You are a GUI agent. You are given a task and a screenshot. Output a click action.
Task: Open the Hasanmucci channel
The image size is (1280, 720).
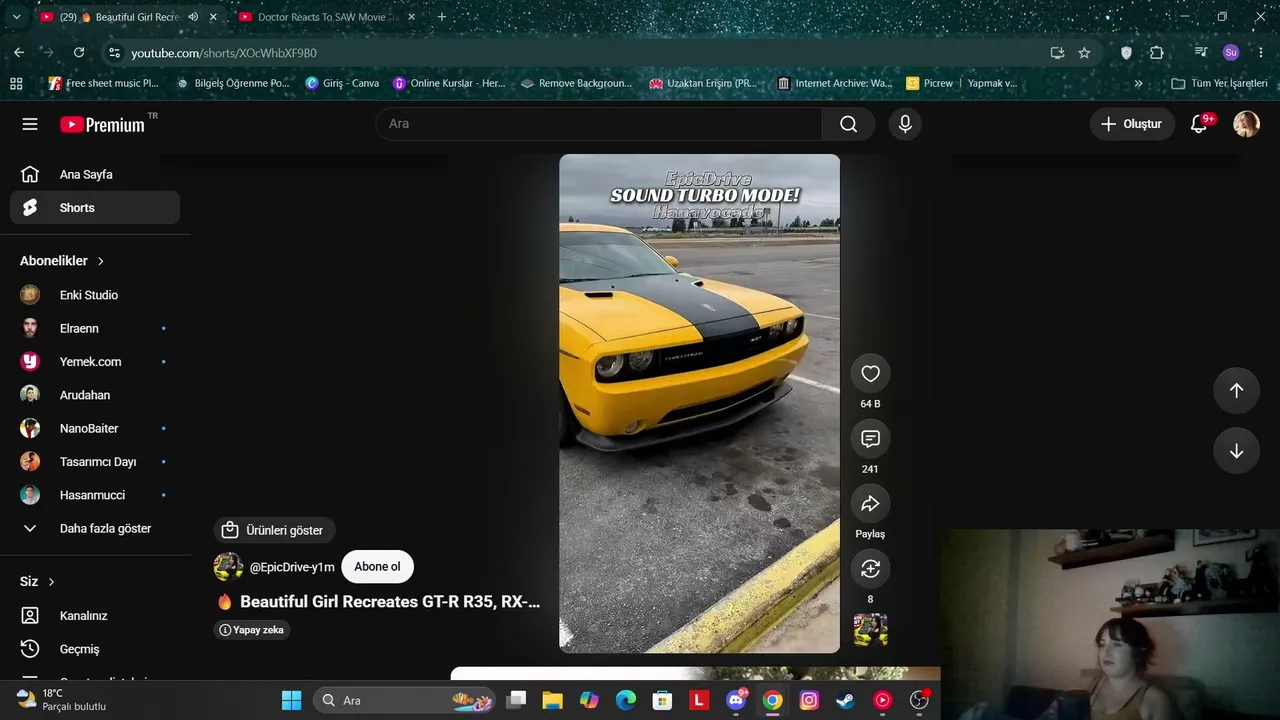tap(95, 495)
